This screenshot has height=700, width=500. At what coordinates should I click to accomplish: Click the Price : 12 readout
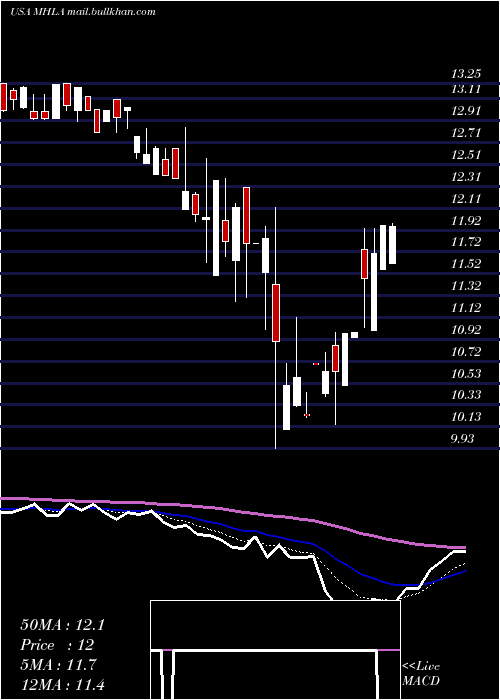57,645
